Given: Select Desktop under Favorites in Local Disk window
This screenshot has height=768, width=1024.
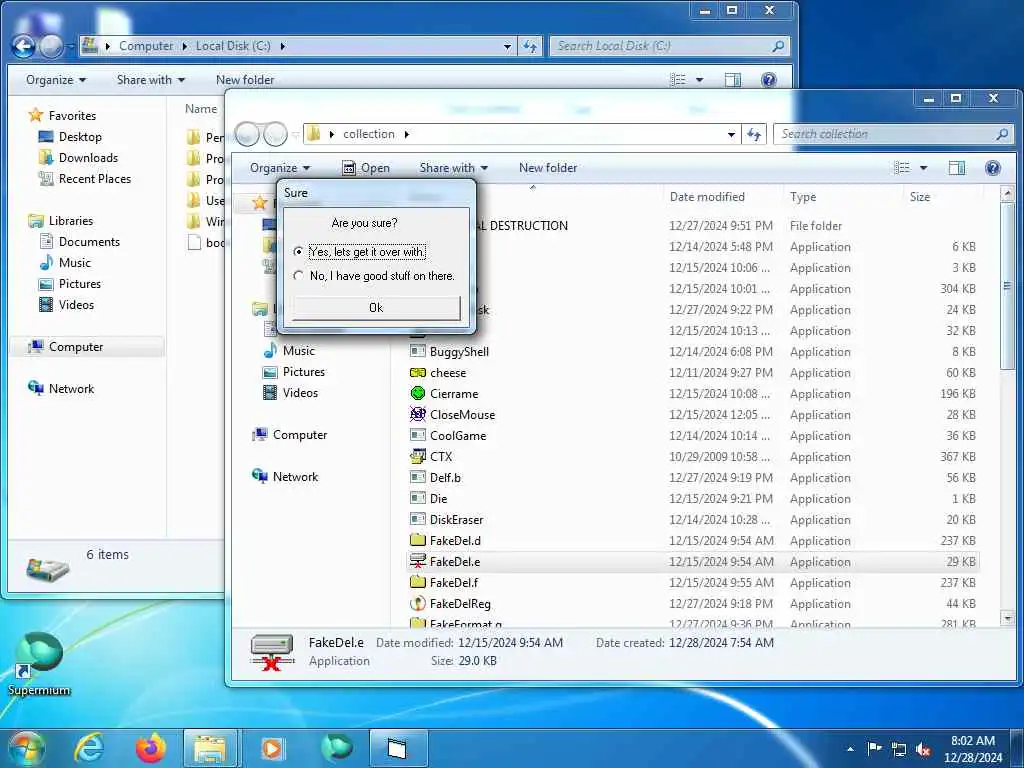Looking at the screenshot, I should [70, 136].
